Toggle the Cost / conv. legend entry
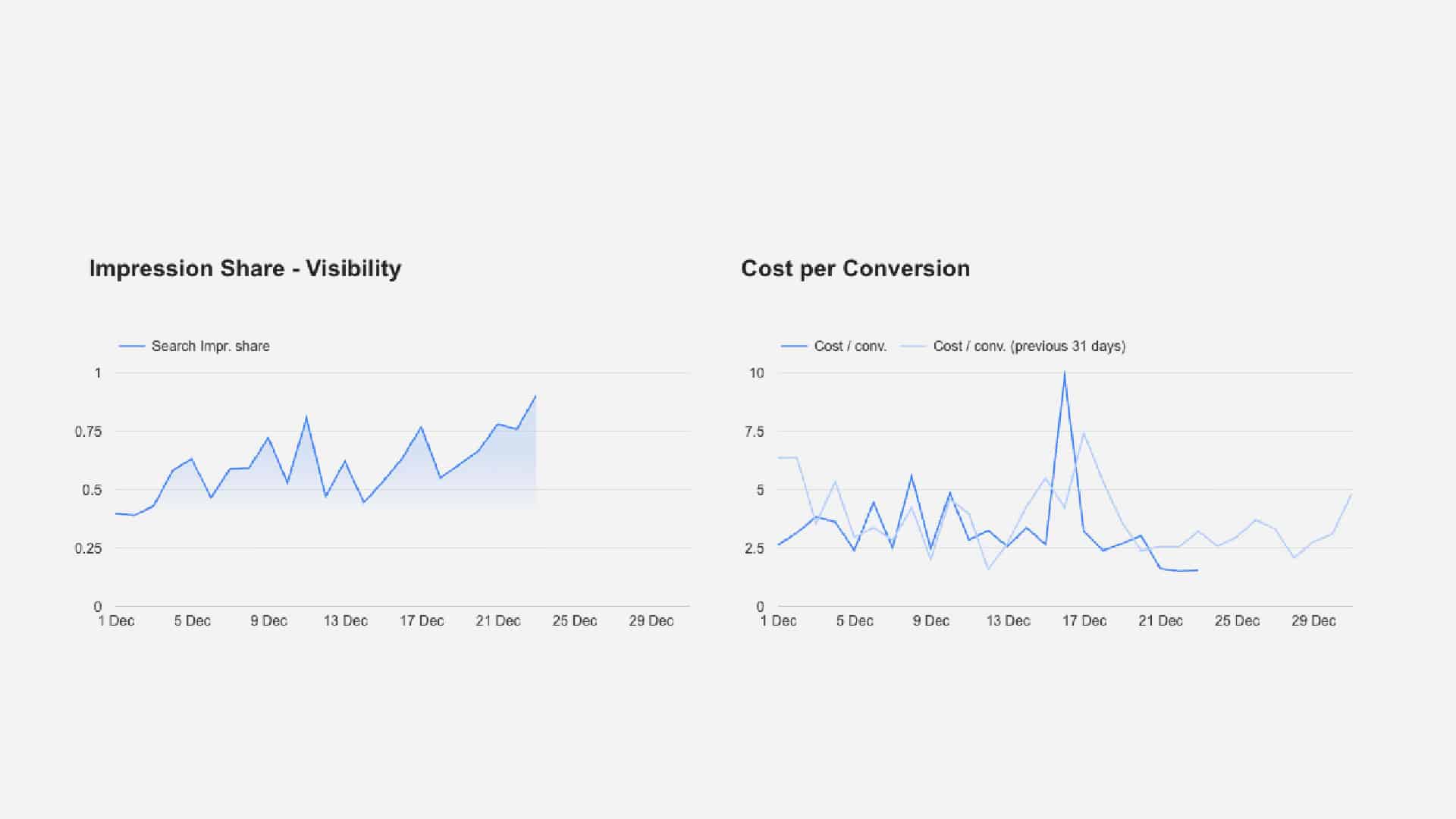 click(x=849, y=347)
